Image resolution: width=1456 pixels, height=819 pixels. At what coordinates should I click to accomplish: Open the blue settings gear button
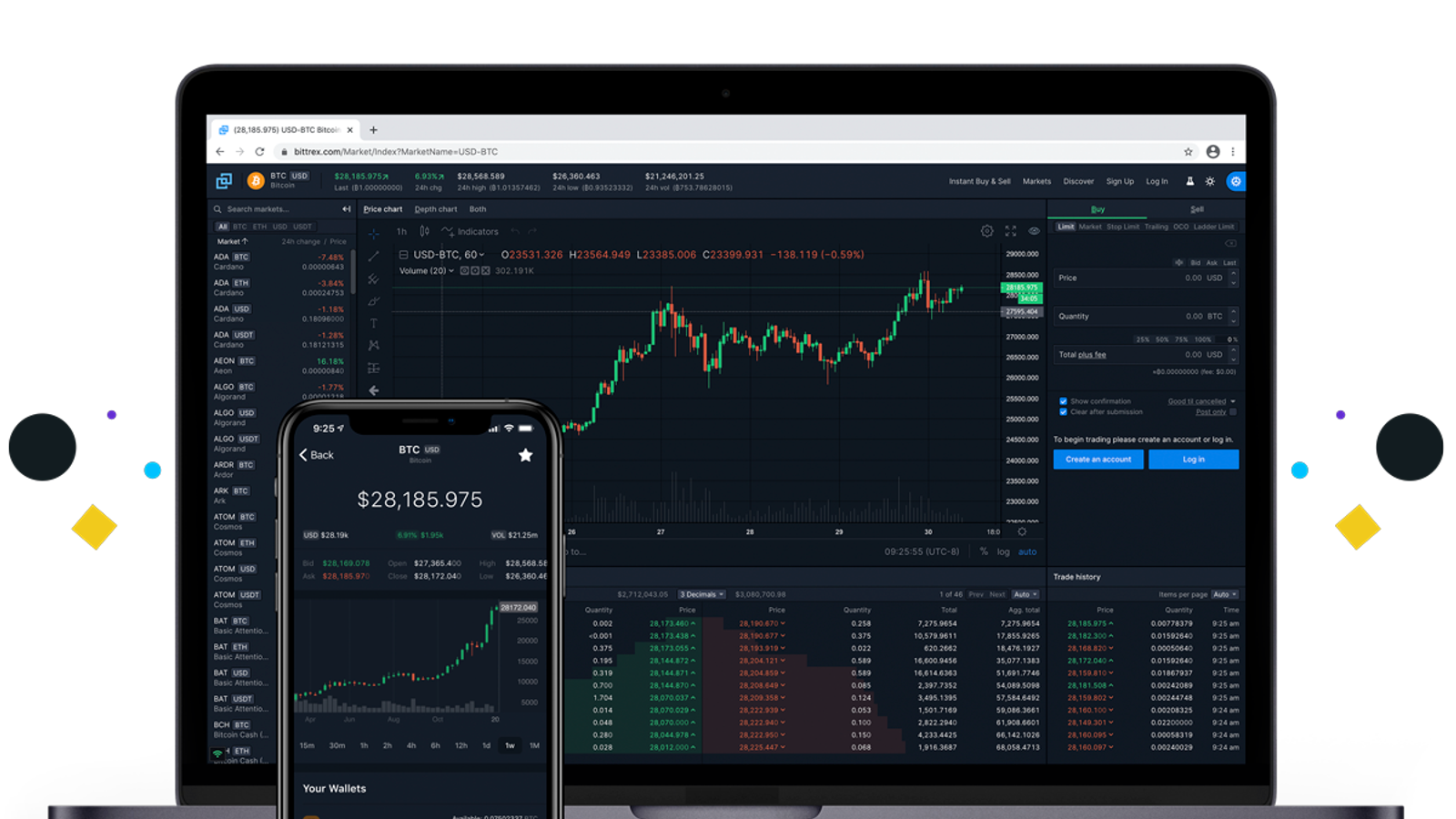tap(1236, 181)
